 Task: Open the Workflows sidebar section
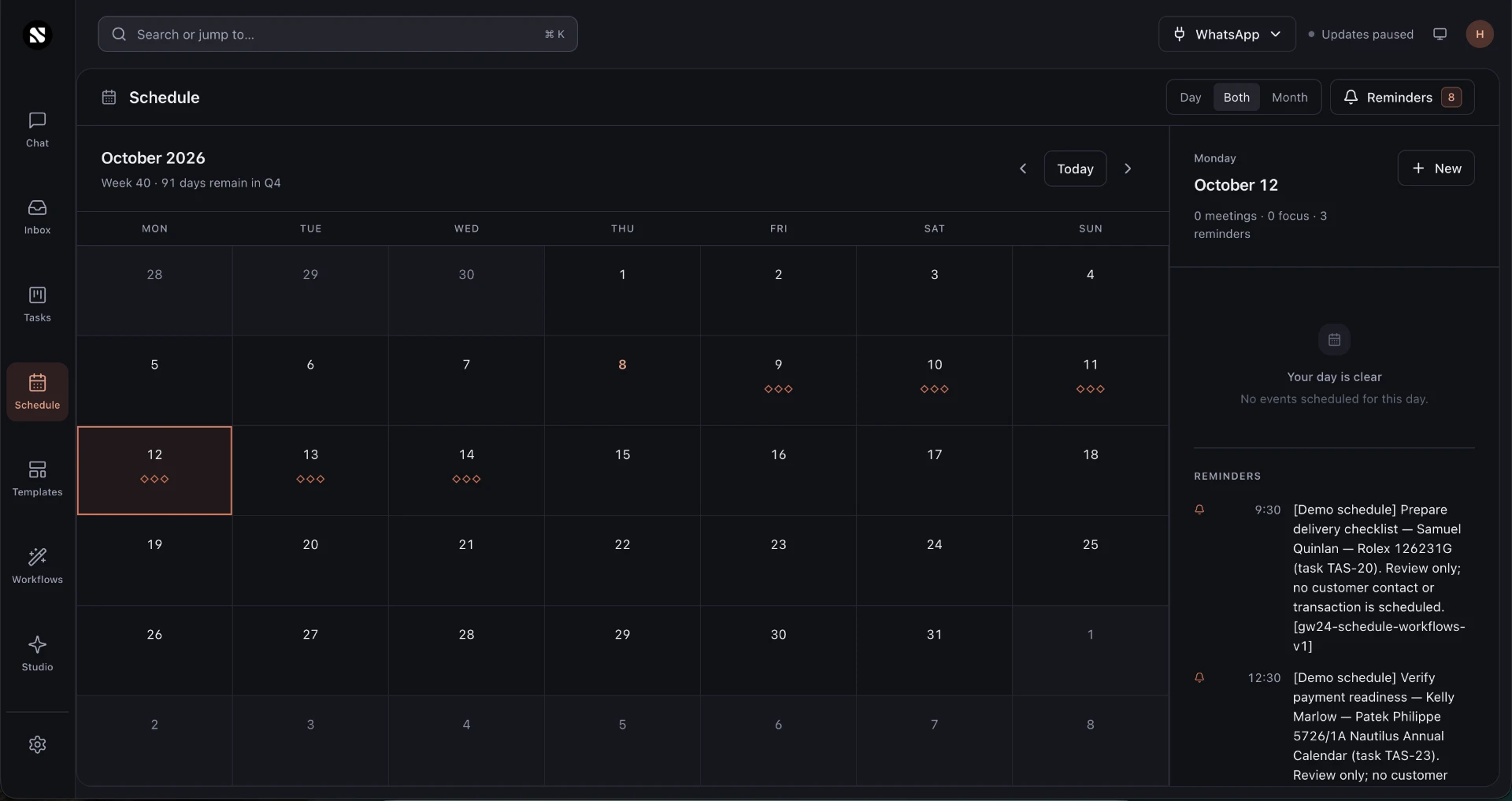point(37,566)
